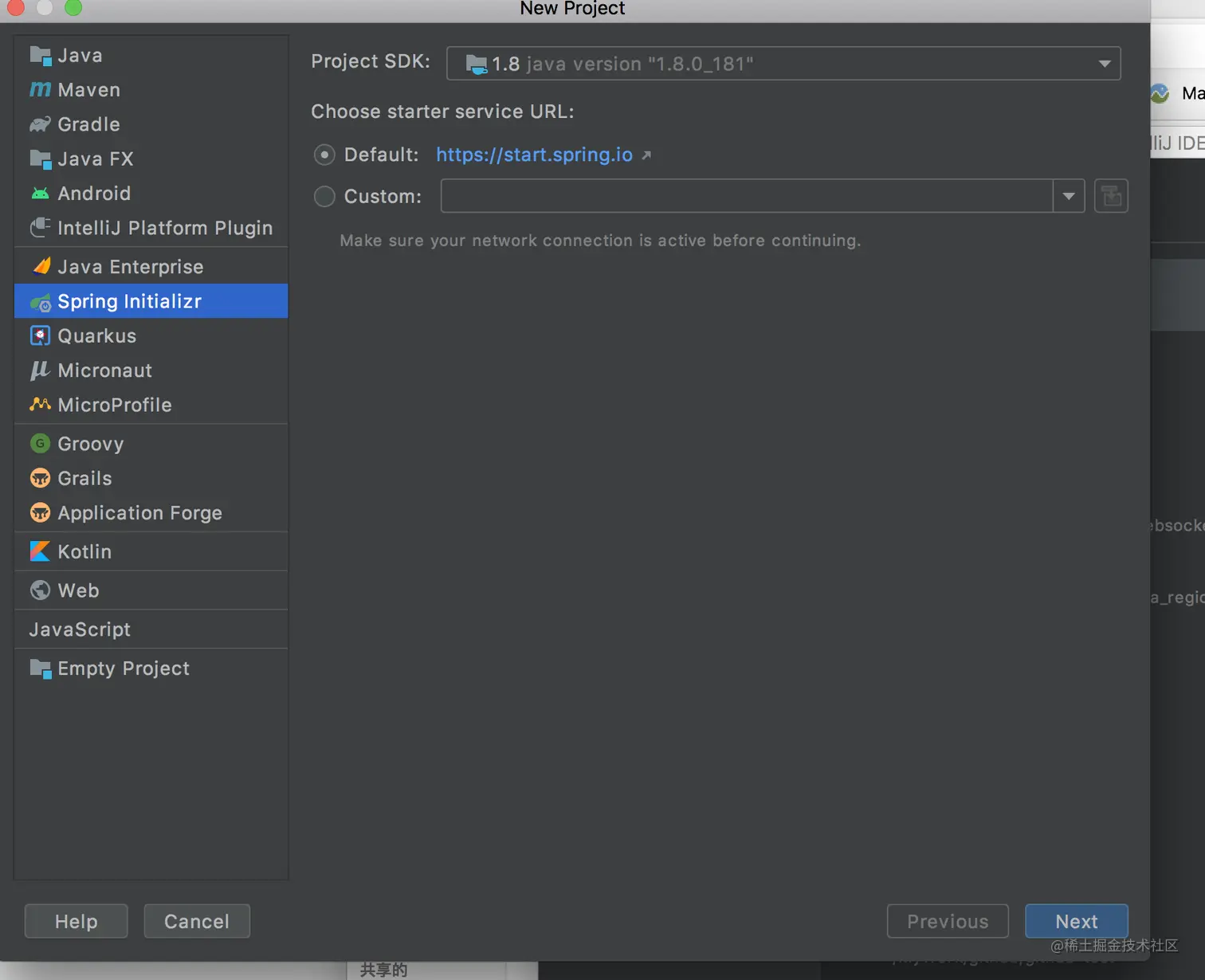Viewport: 1205px width, 980px height.
Task: Click the Kotlin logo icon
Action: pos(40,551)
